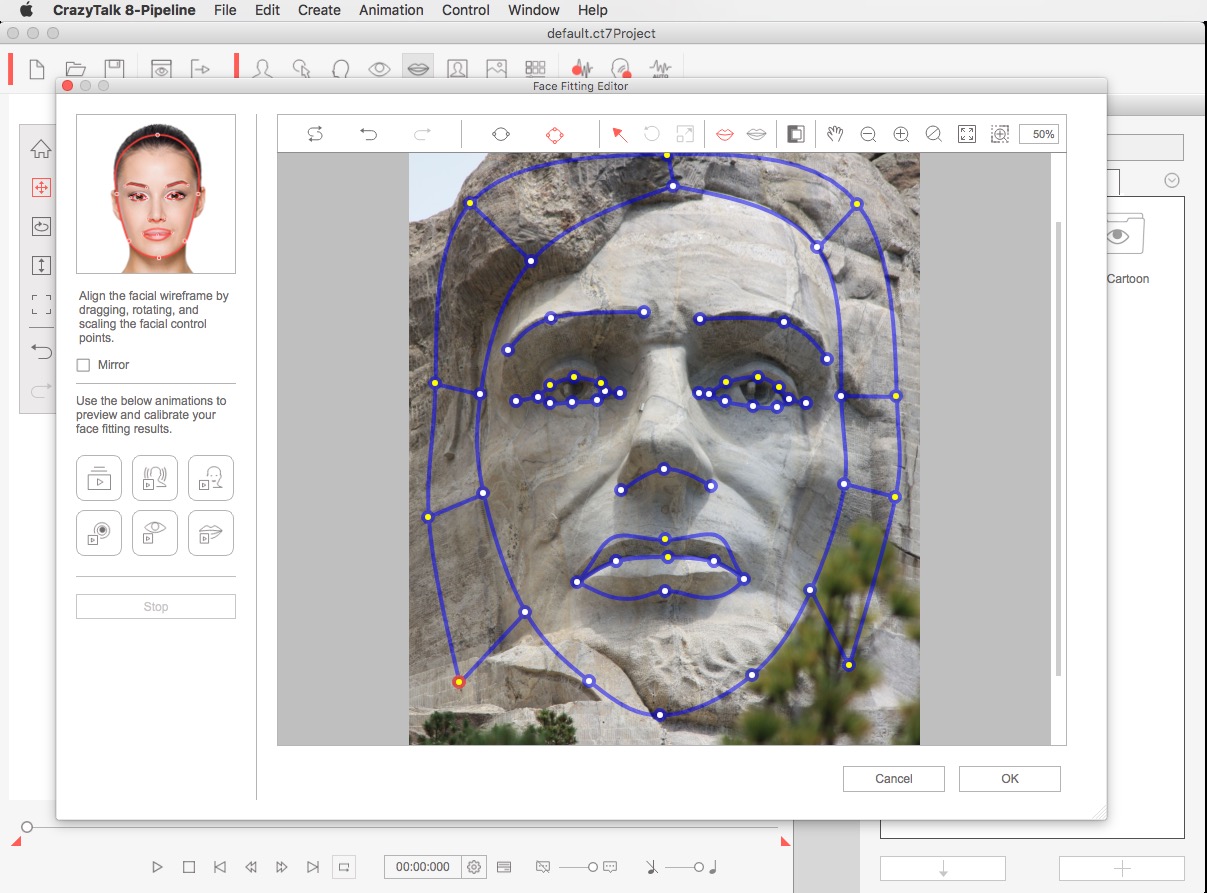Click the New Project icon
The image size is (1207, 893).
tap(37, 69)
